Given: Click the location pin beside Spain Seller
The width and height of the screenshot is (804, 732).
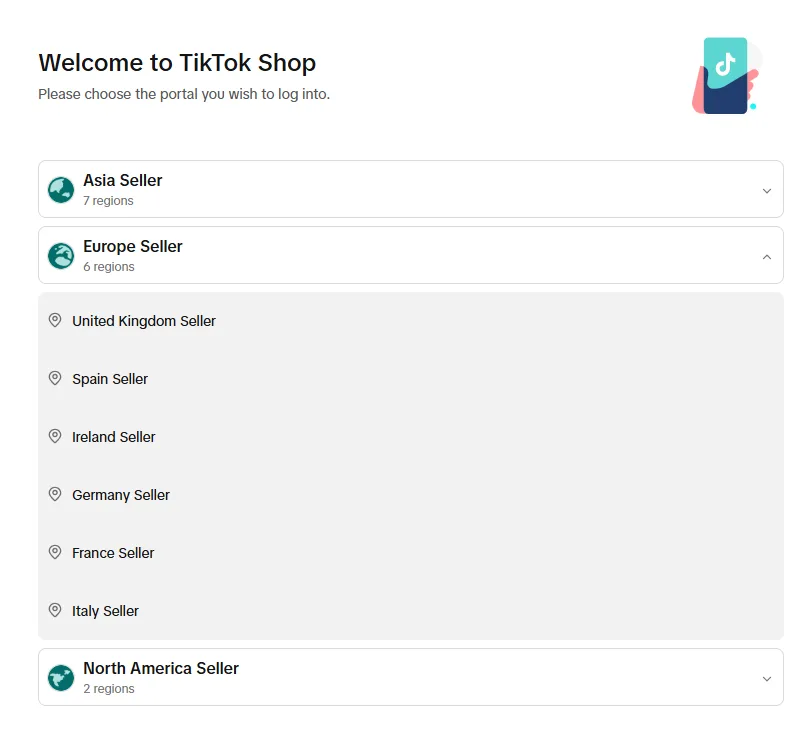Looking at the screenshot, I should [x=55, y=379].
